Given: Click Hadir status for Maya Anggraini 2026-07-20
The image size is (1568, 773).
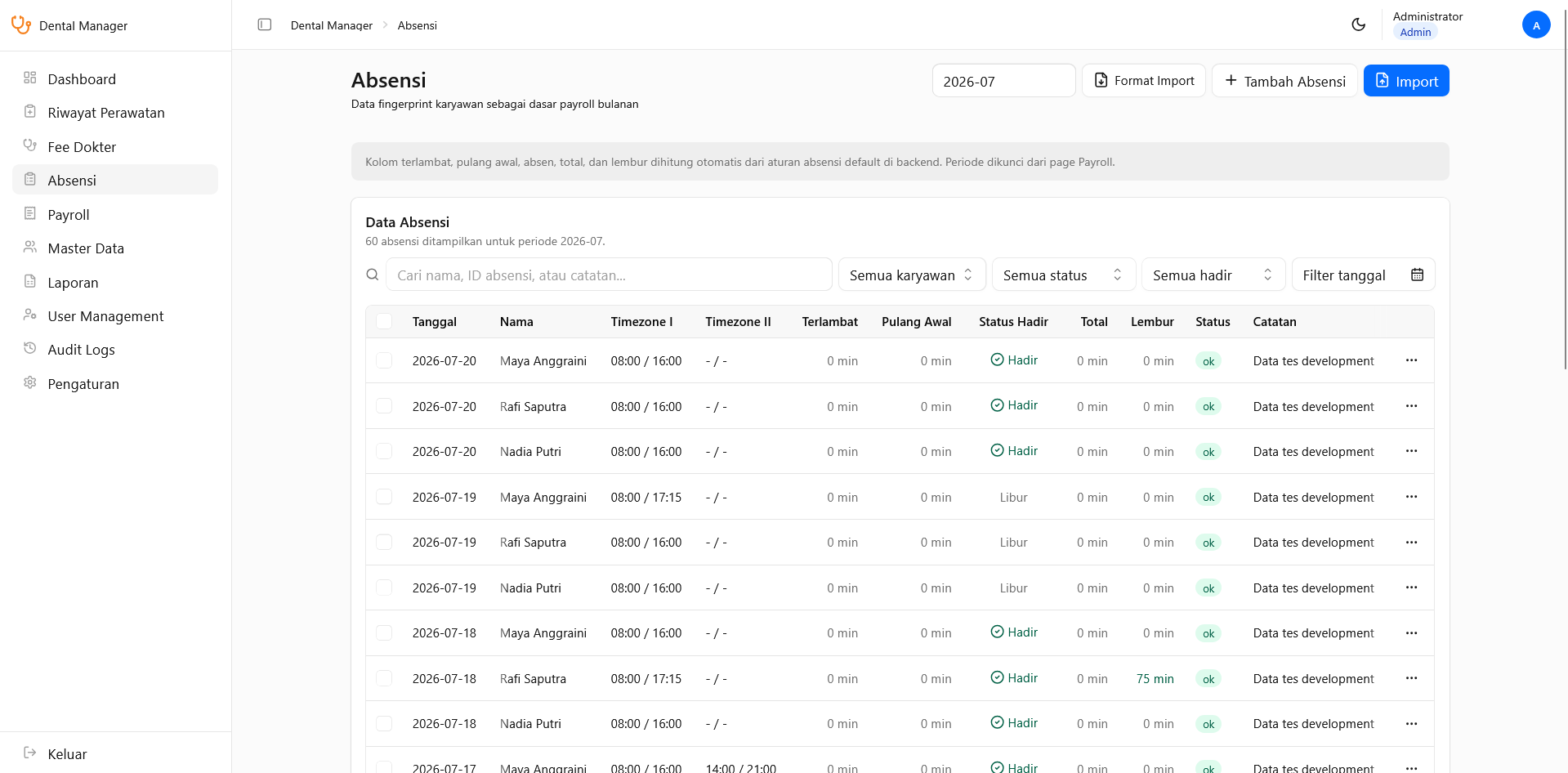Looking at the screenshot, I should point(1014,360).
